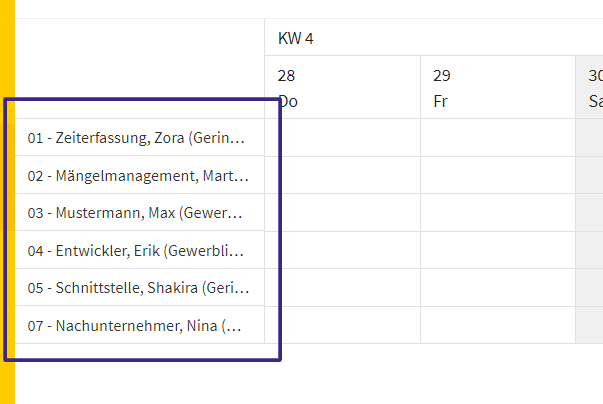Select employee 03 - Mustermann, Max row
This screenshot has width=603, height=404.
140,213
